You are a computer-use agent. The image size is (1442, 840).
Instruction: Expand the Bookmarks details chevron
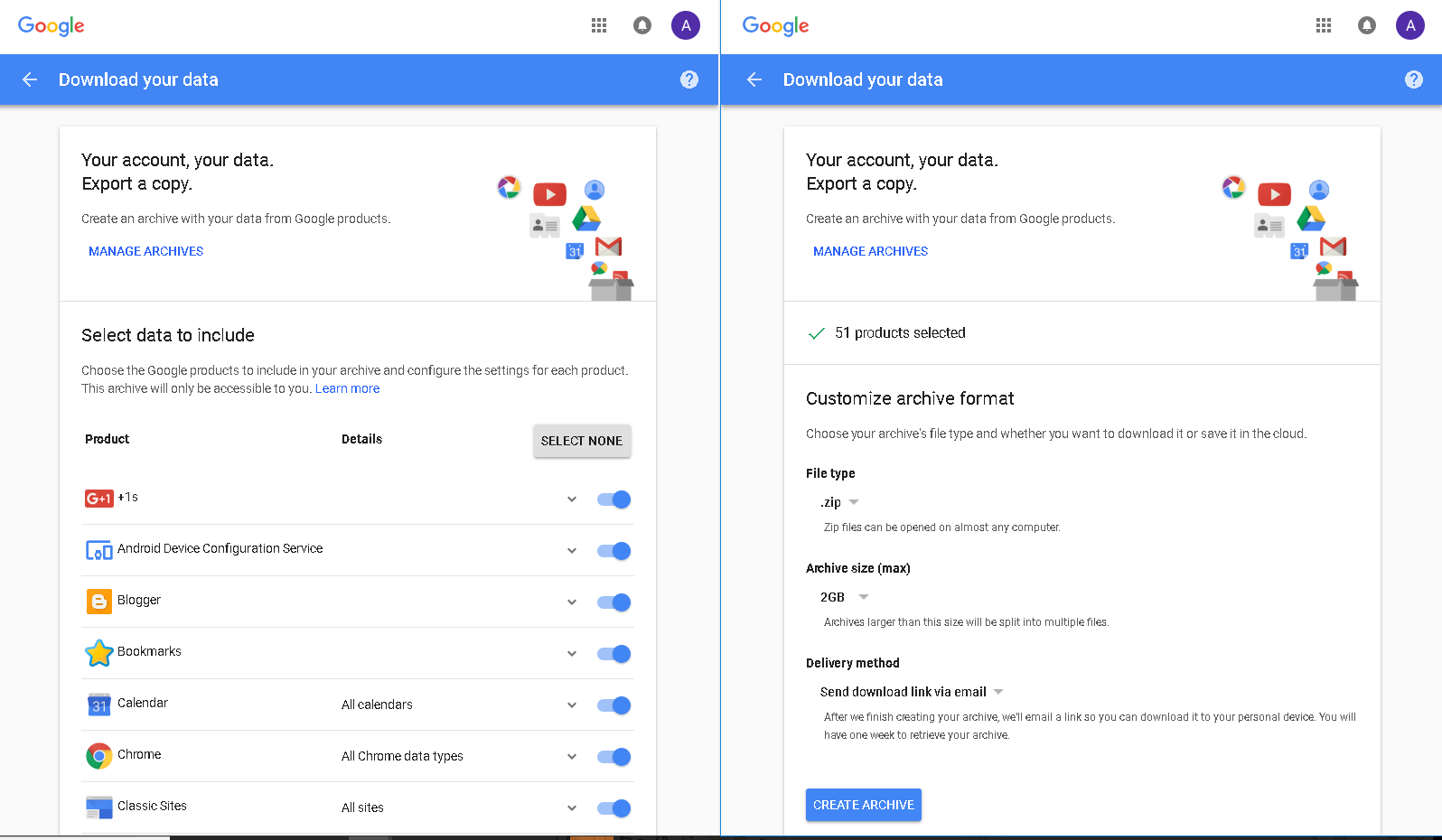pos(572,654)
